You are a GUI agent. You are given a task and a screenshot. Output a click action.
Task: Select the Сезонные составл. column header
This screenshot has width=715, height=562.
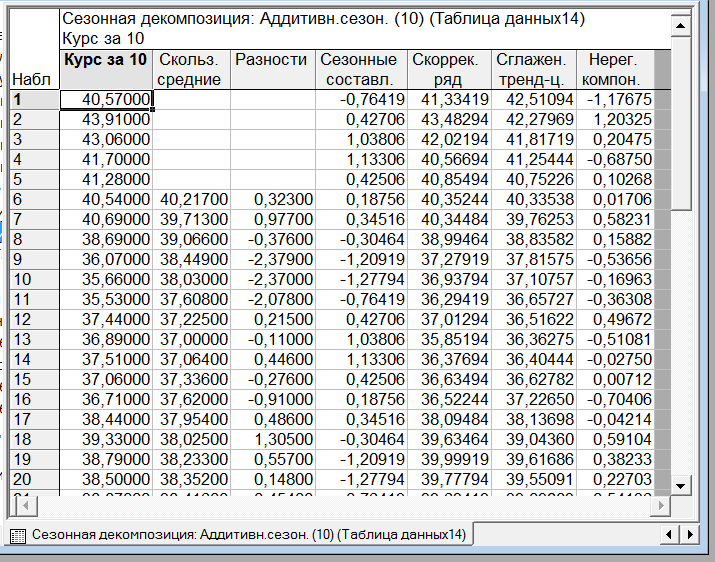pos(361,69)
